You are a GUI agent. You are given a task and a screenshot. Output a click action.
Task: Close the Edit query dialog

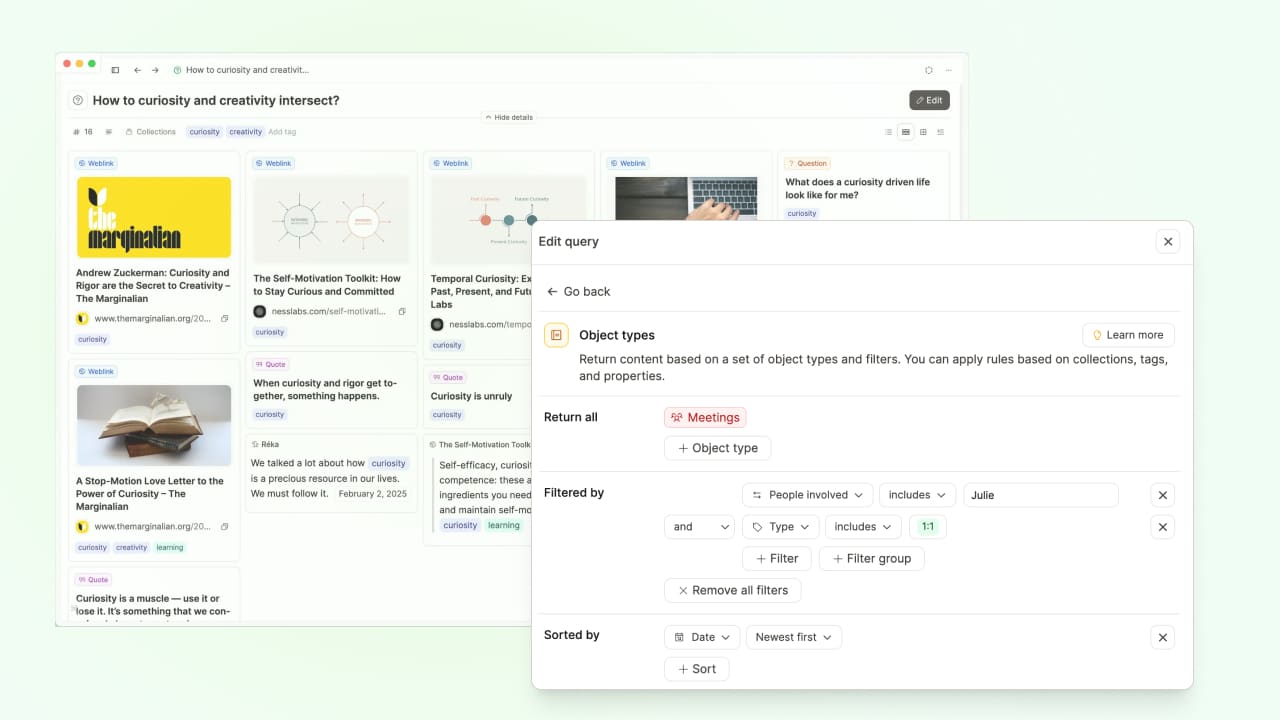pos(1167,241)
